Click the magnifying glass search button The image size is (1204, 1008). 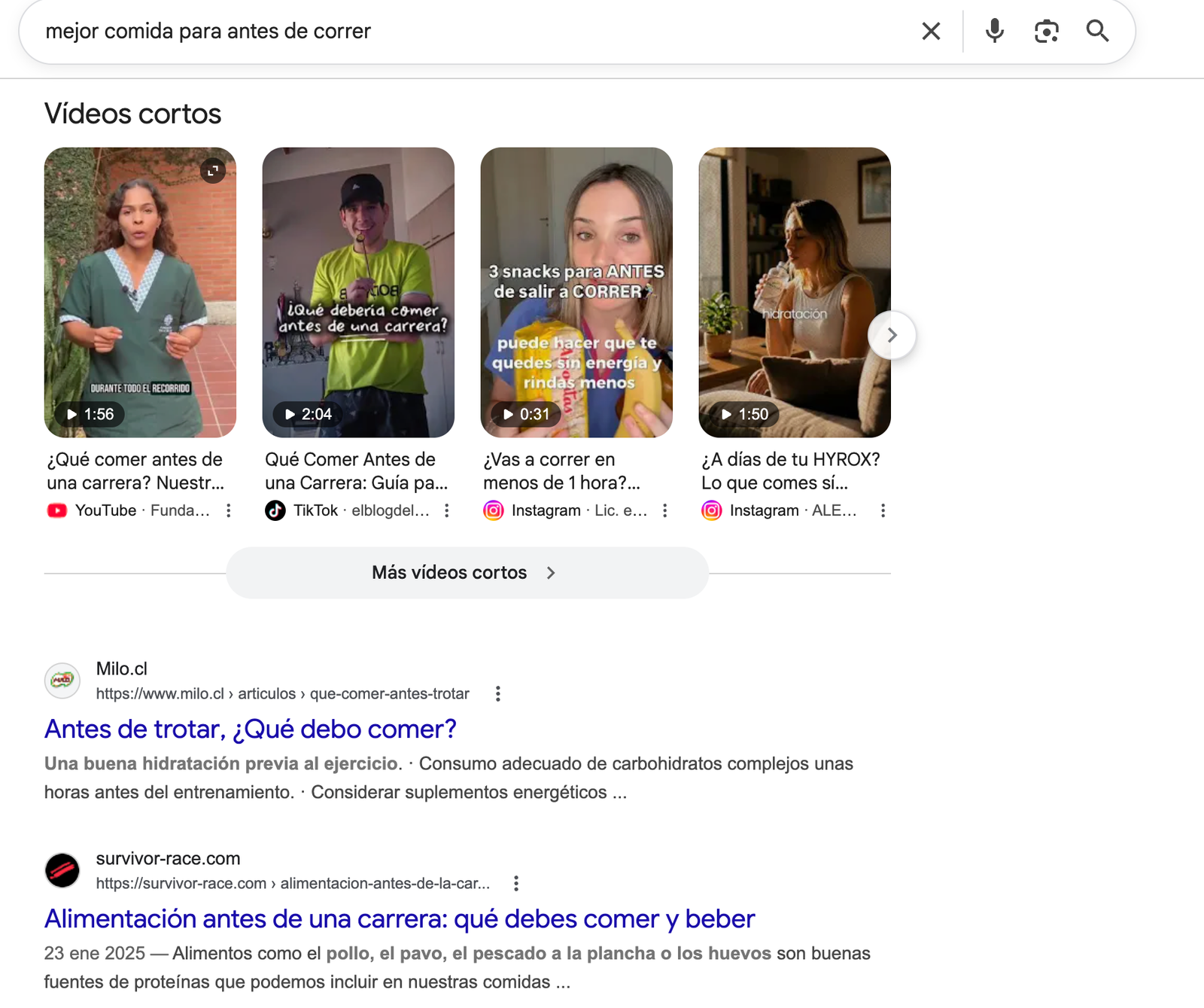point(1097,32)
